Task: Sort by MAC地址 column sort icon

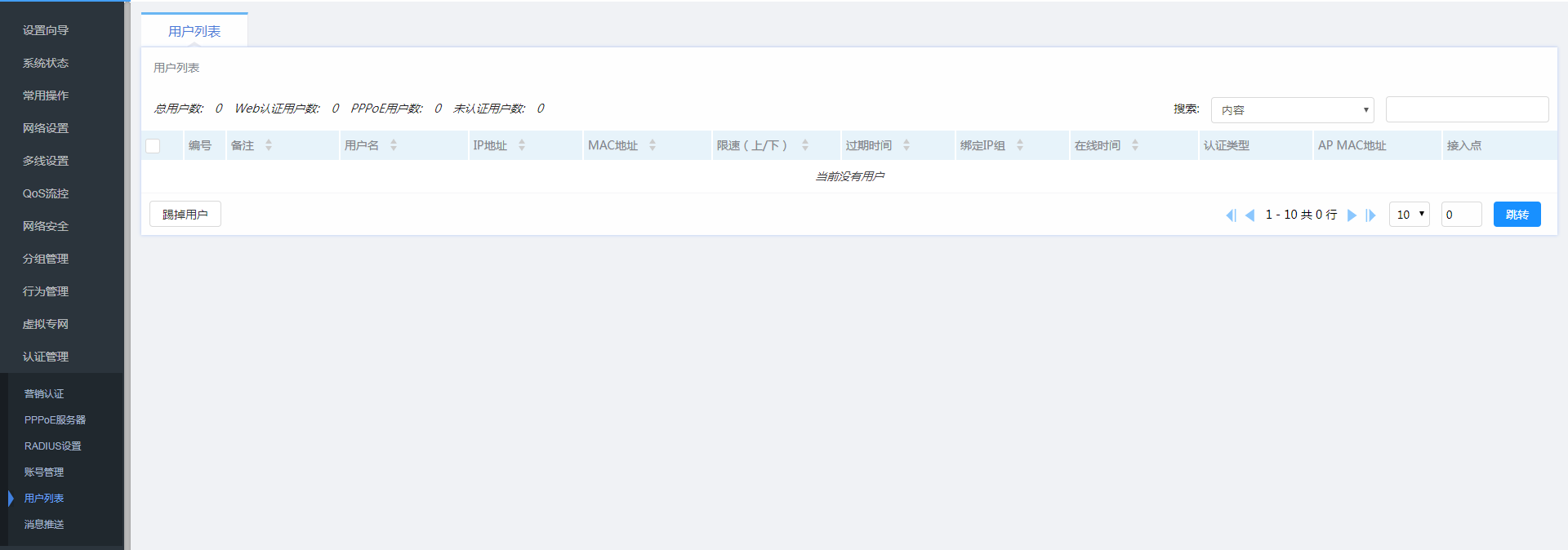Action: [653, 145]
